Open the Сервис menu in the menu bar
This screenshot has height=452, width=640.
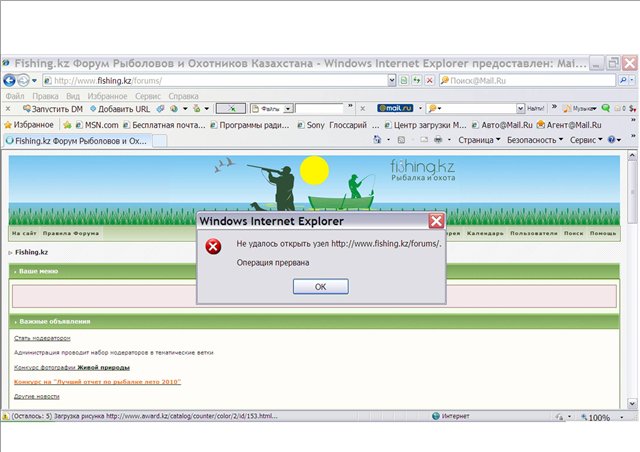point(148,96)
